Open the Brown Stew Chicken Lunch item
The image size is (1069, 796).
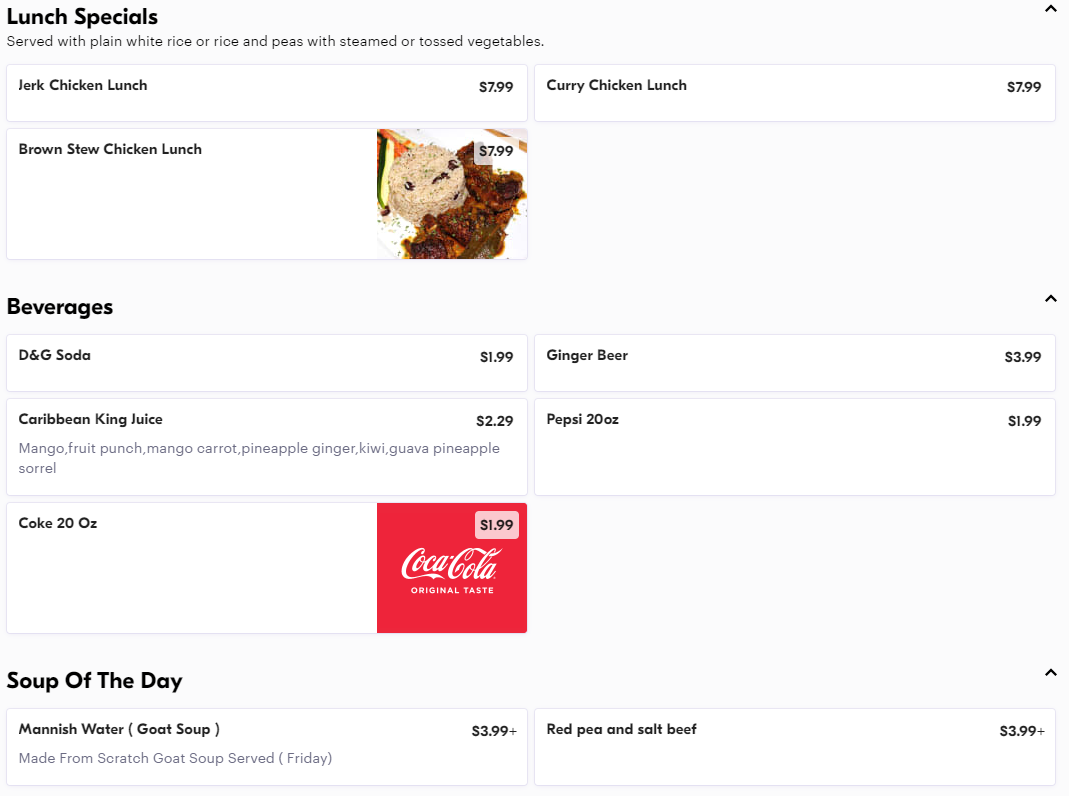pos(190,193)
